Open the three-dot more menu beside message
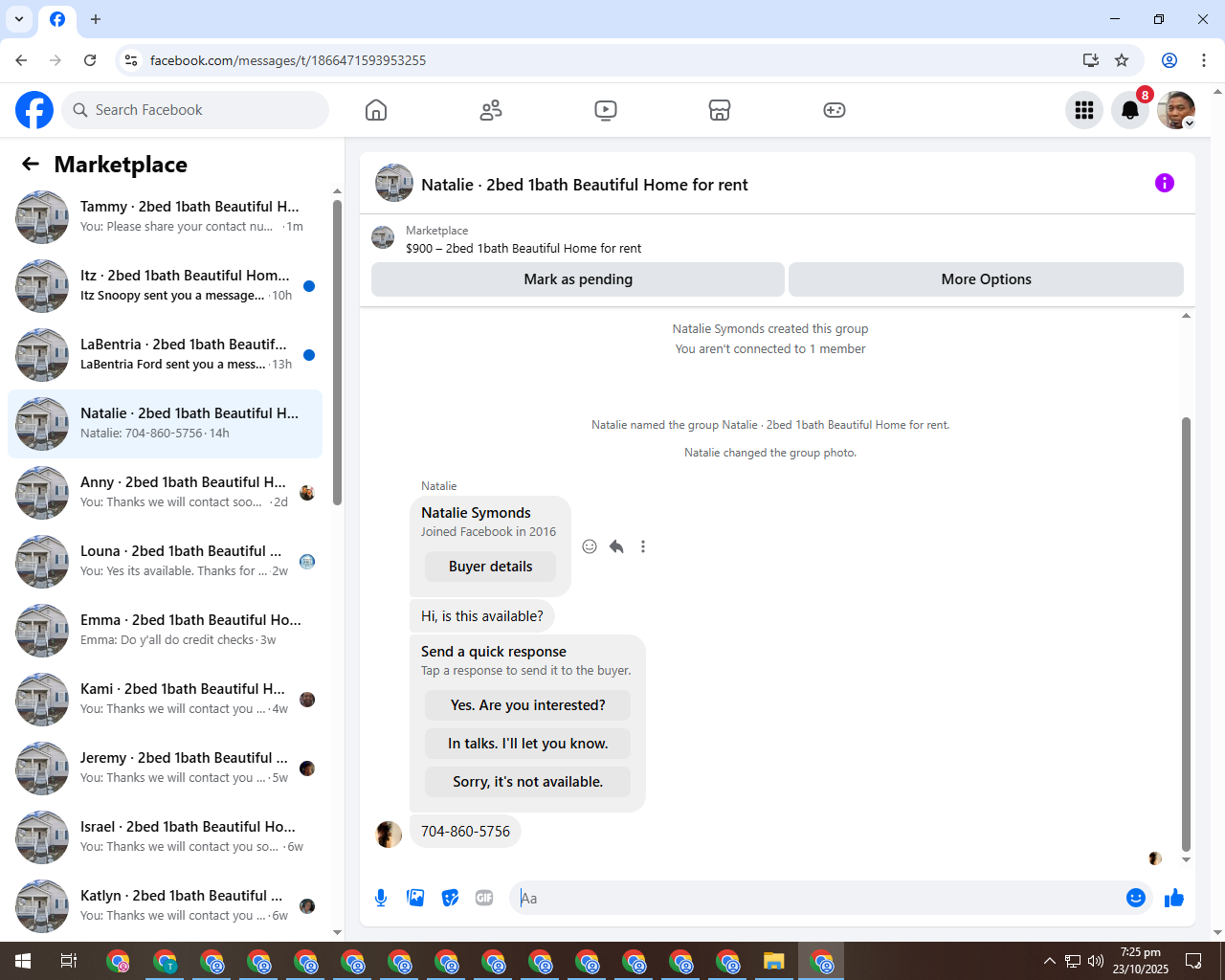 coord(643,546)
